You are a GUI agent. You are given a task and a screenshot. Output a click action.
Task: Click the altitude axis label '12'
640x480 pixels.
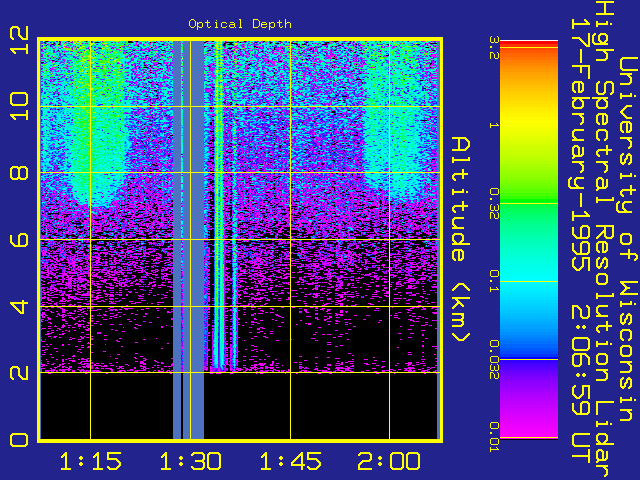[x=19, y=40]
